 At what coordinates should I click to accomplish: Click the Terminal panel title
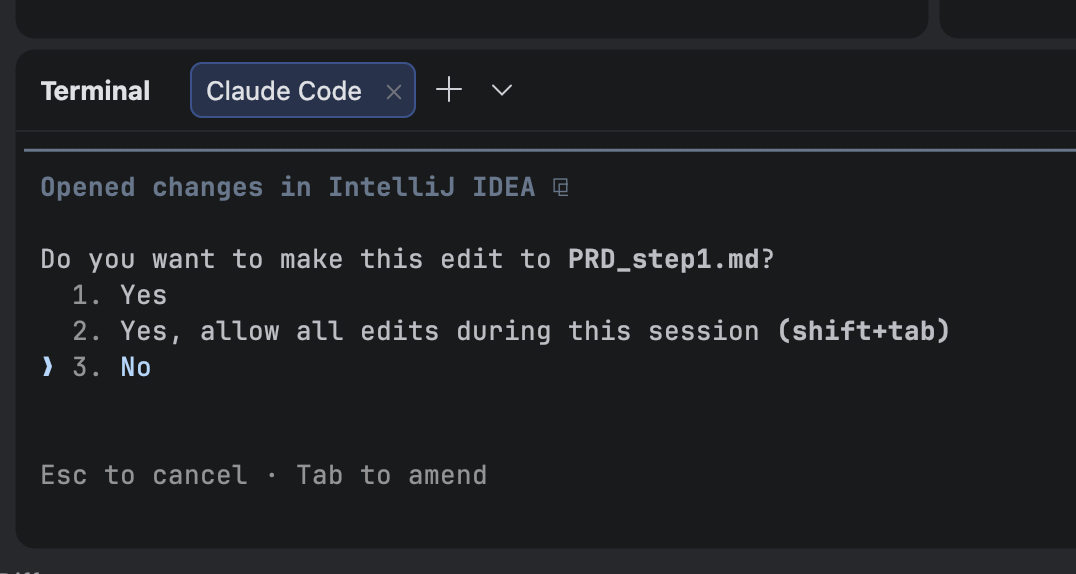click(95, 91)
